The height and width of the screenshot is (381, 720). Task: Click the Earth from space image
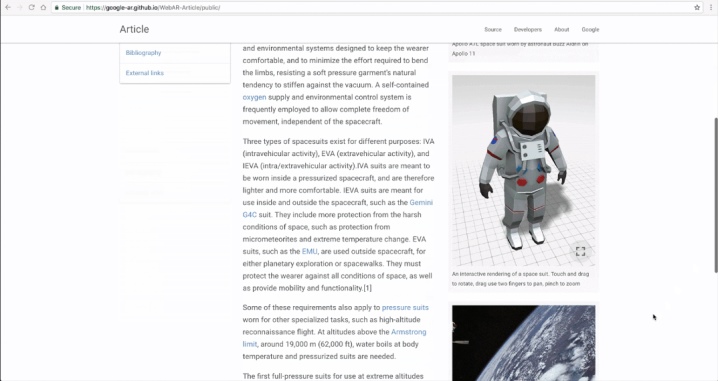coord(523,343)
